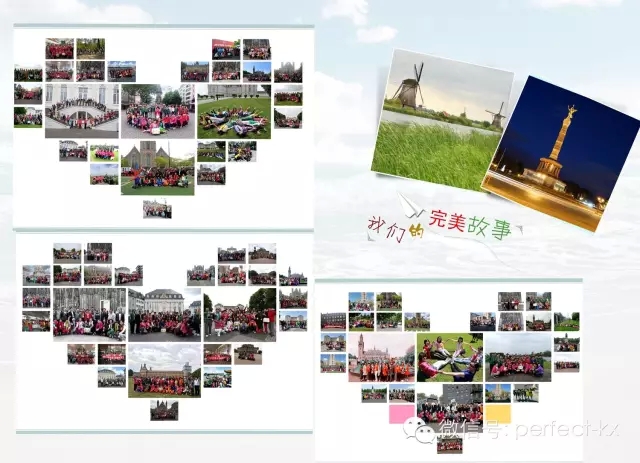Open the castle lawn photo in bottom-left collage
Screen dimensions: 640x463
click(x=165, y=371)
